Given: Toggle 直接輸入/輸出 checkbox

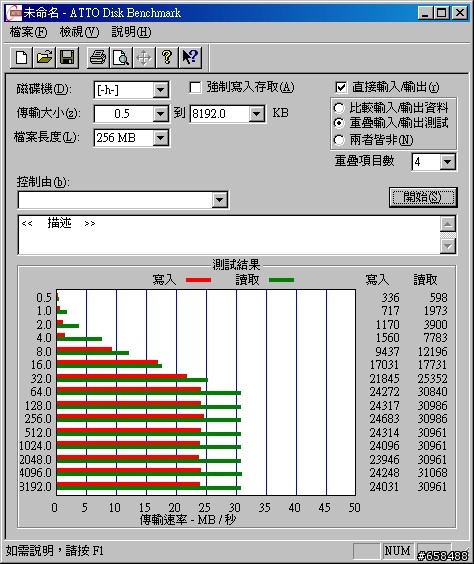Looking at the screenshot, I should (x=341, y=87).
